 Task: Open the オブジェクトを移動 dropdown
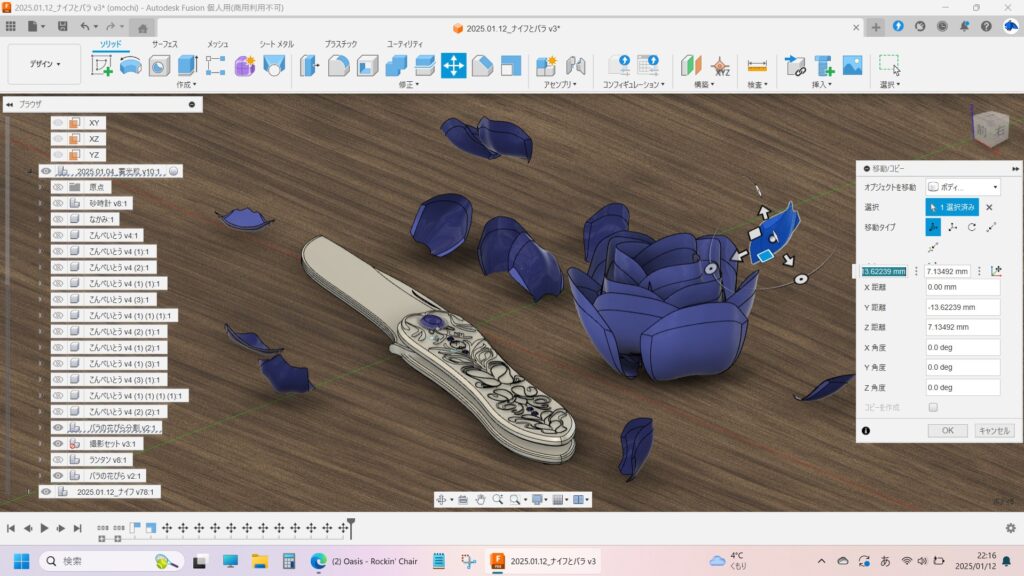coord(963,187)
